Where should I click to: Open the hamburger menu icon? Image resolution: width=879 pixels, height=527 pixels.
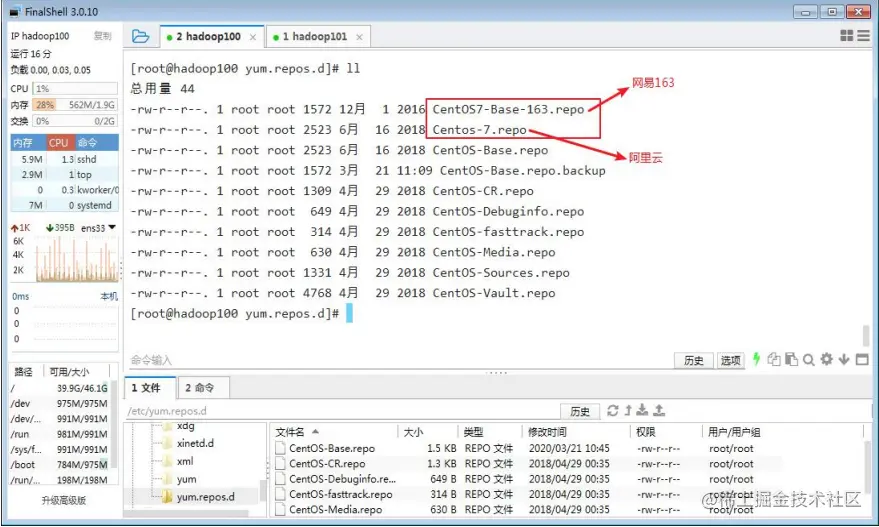click(x=863, y=36)
